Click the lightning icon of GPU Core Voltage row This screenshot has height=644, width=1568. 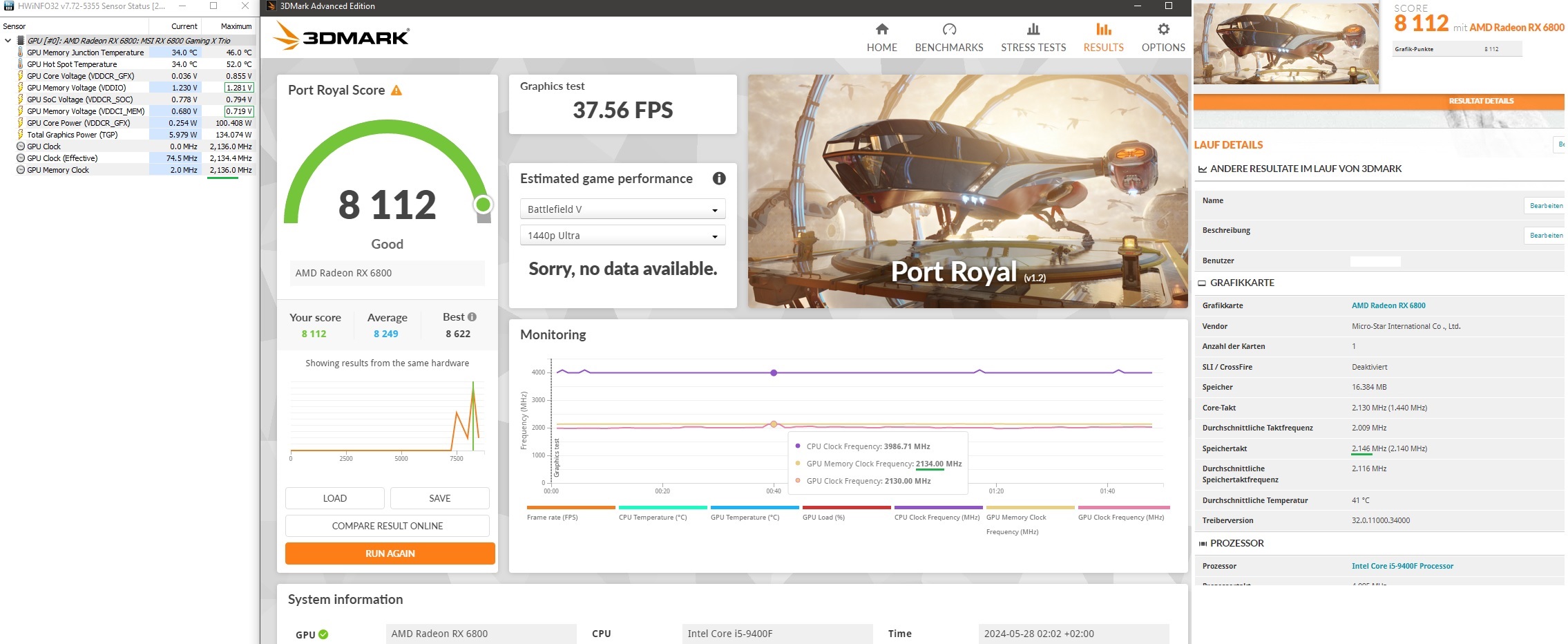coord(21,76)
